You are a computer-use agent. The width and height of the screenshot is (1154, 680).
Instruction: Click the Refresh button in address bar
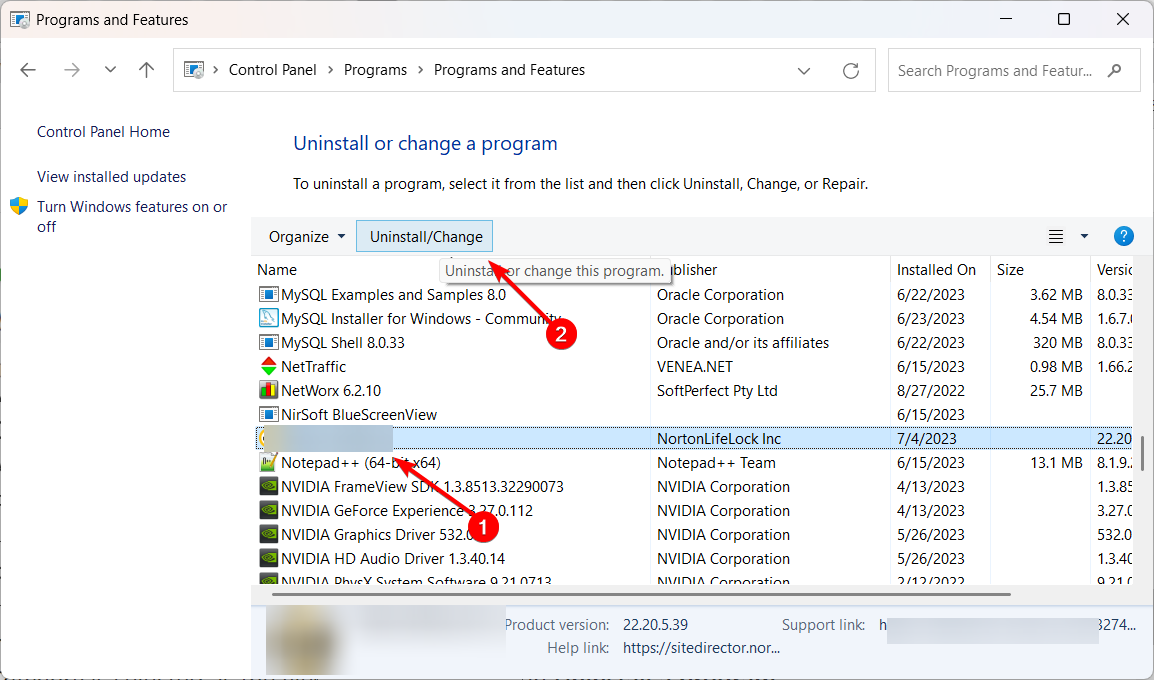[851, 71]
